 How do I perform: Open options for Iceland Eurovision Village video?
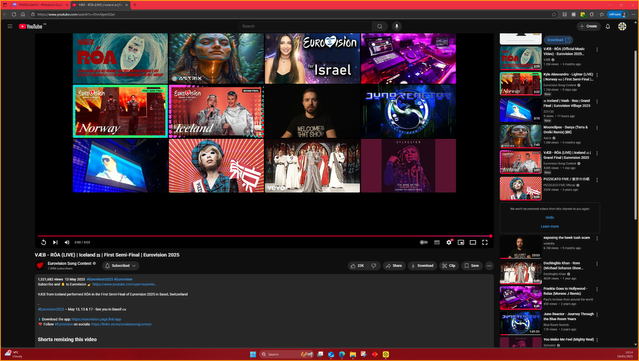coord(597,101)
